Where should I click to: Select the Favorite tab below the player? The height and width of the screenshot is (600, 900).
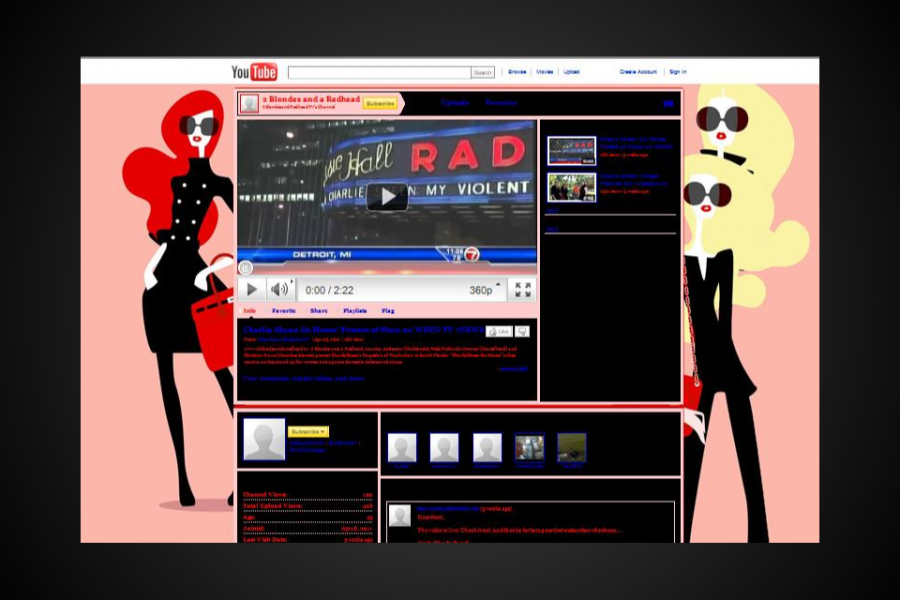(x=284, y=311)
